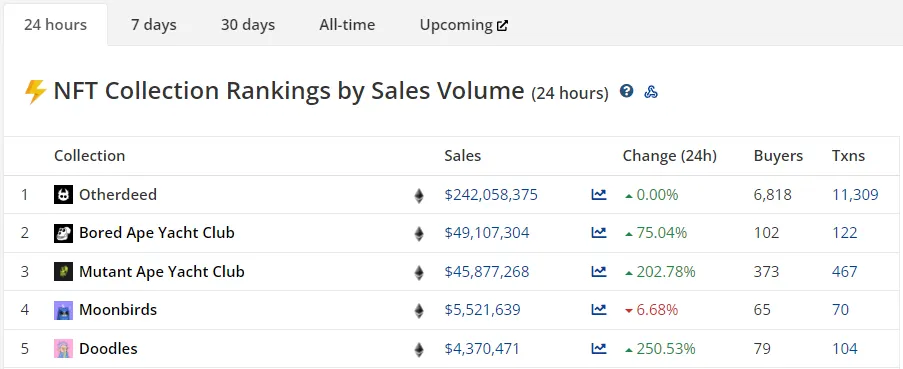This screenshot has height=369, width=903.
Task: Open the Mutant Ape Yacht Club link
Action: (162, 272)
